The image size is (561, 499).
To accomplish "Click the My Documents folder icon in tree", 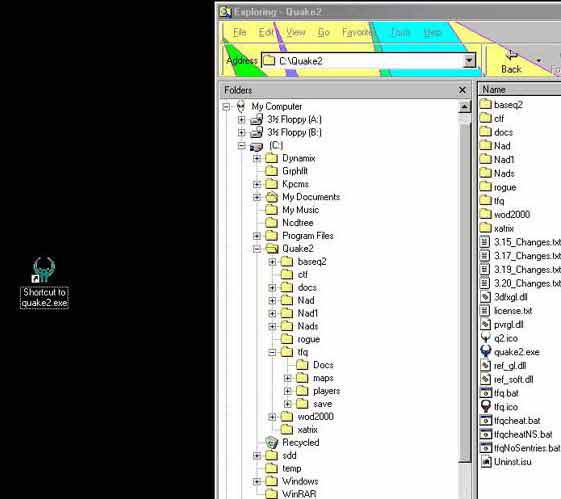I will point(272,197).
